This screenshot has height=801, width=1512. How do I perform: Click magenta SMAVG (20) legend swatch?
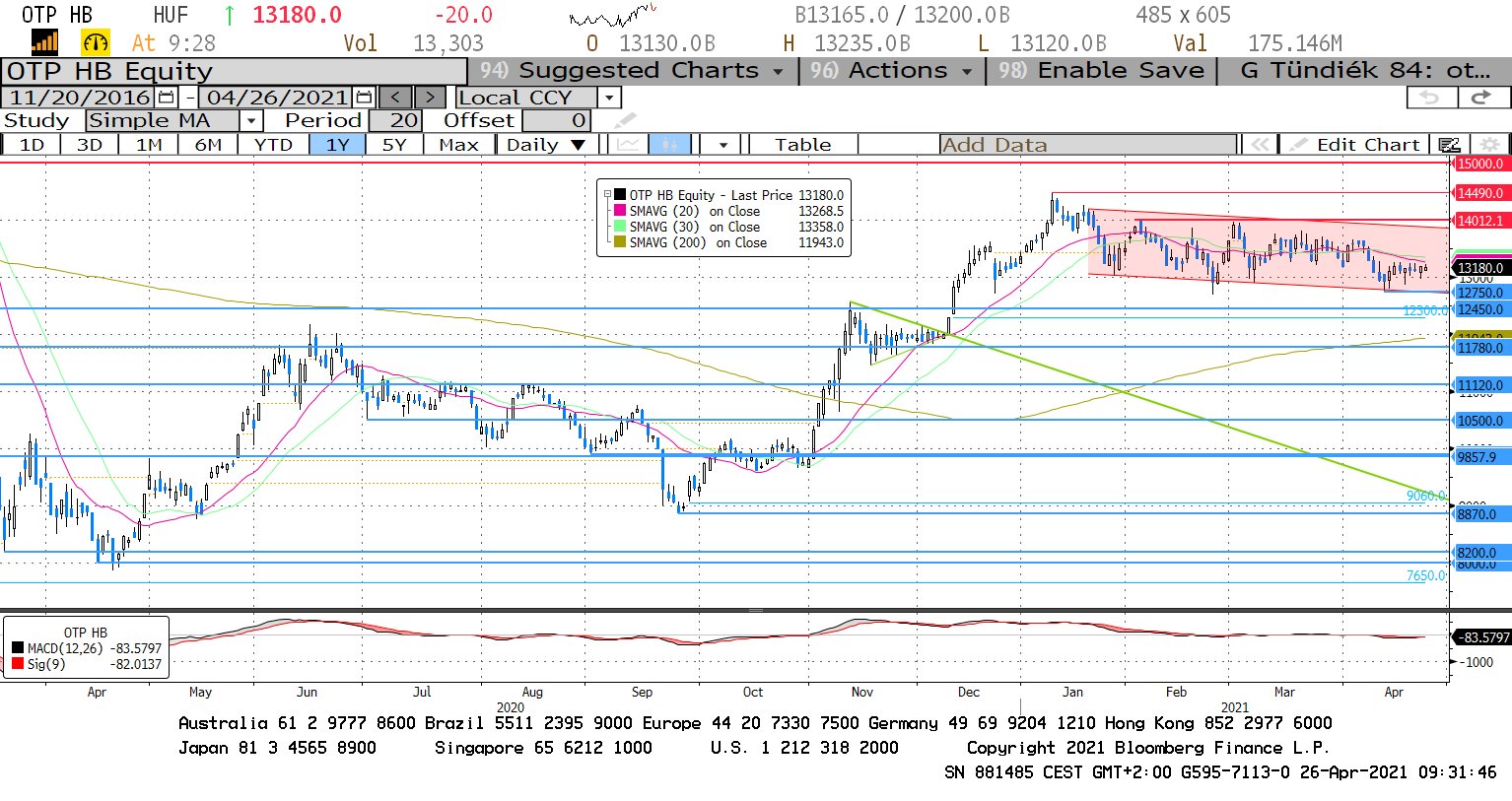[x=620, y=211]
